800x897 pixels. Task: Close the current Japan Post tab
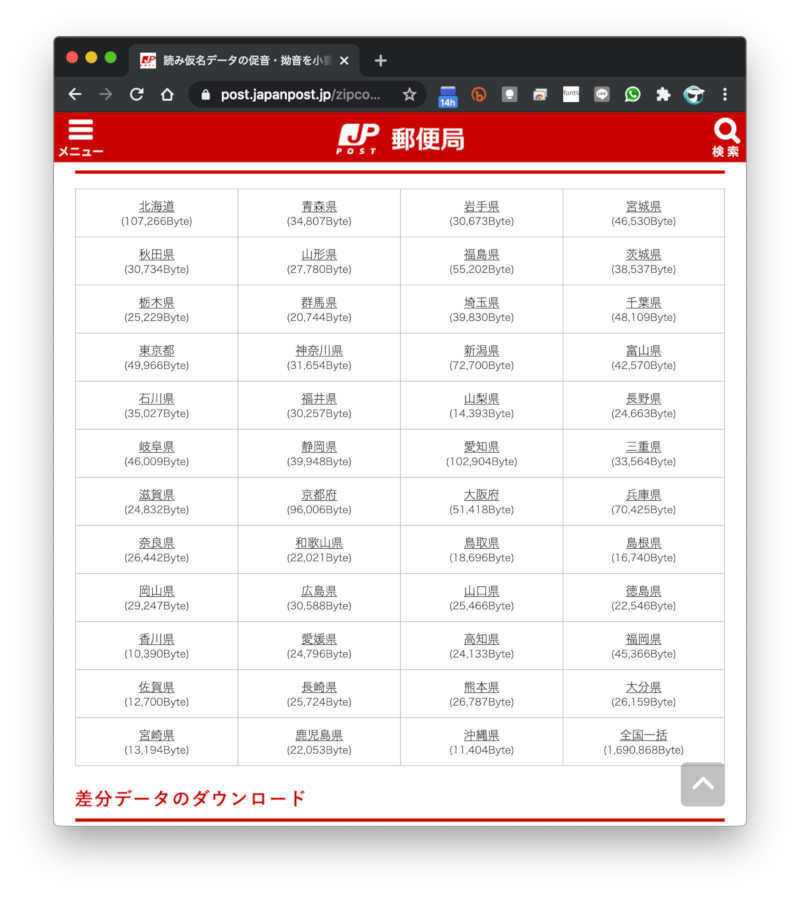click(344, 61)
